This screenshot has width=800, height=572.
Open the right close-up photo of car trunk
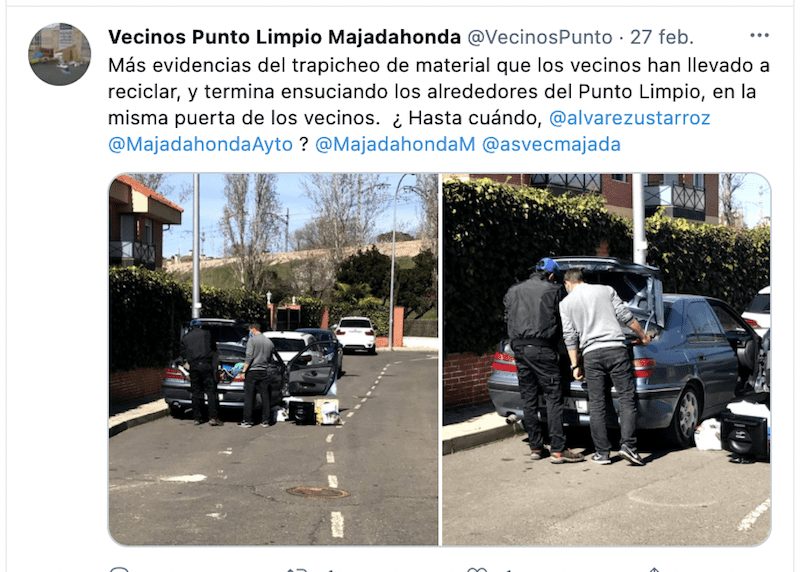(607, 359)
